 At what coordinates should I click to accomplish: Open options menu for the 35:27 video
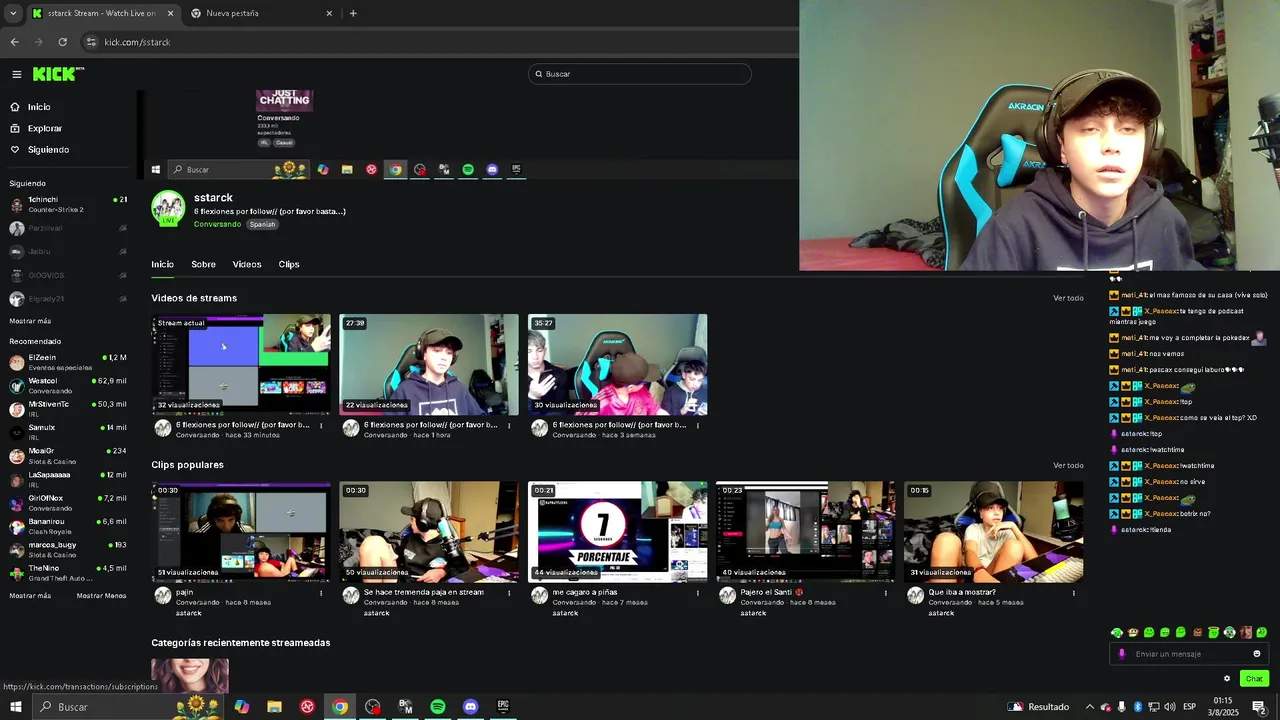click(697, 425)
